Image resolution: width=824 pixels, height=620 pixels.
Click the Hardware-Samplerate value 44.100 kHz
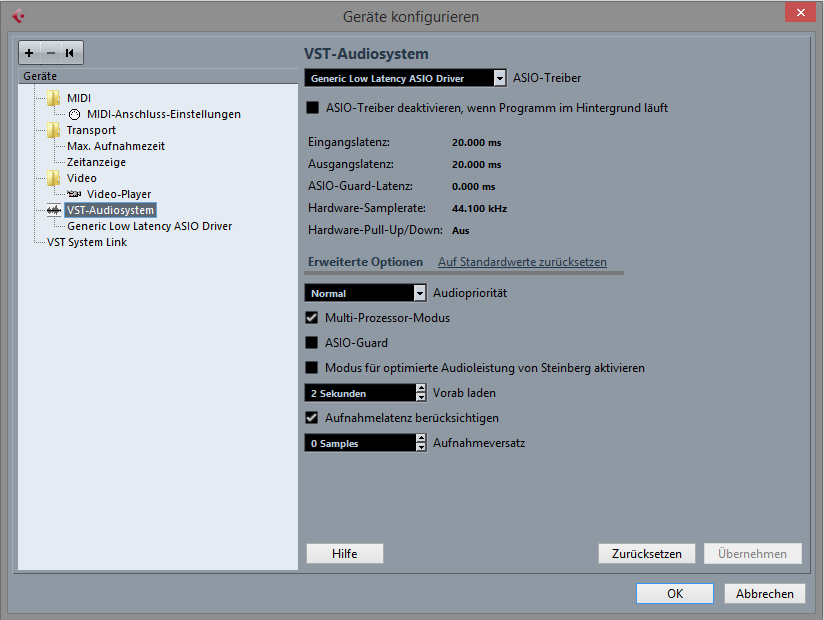(x=479, y=209)
